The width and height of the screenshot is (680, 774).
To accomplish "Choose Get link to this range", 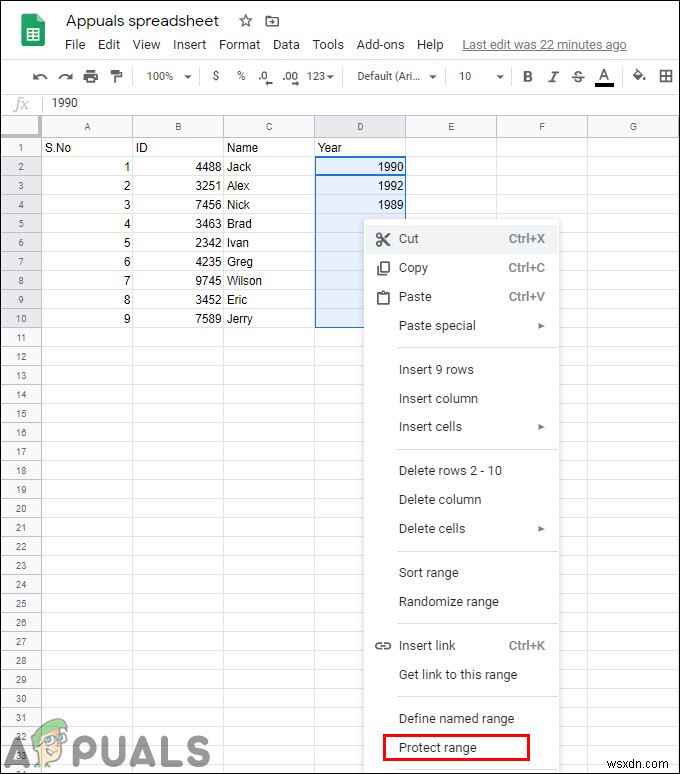I will point(461,675).
